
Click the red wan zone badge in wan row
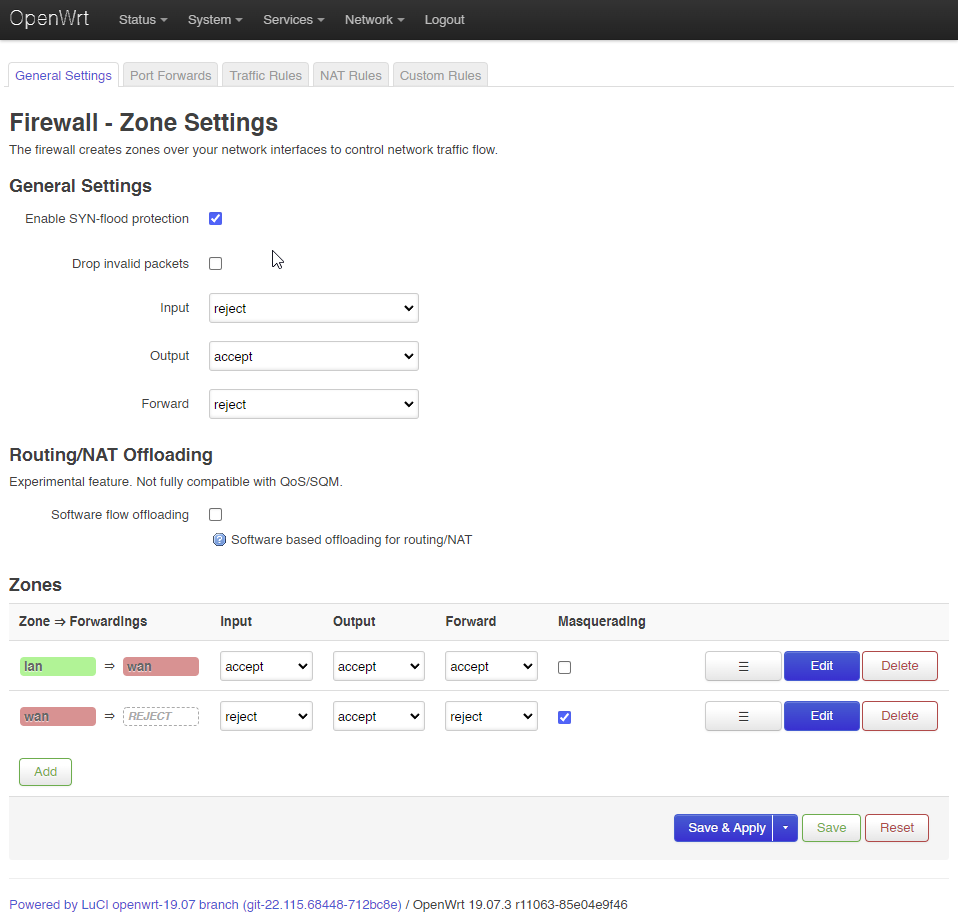[58, 716]
